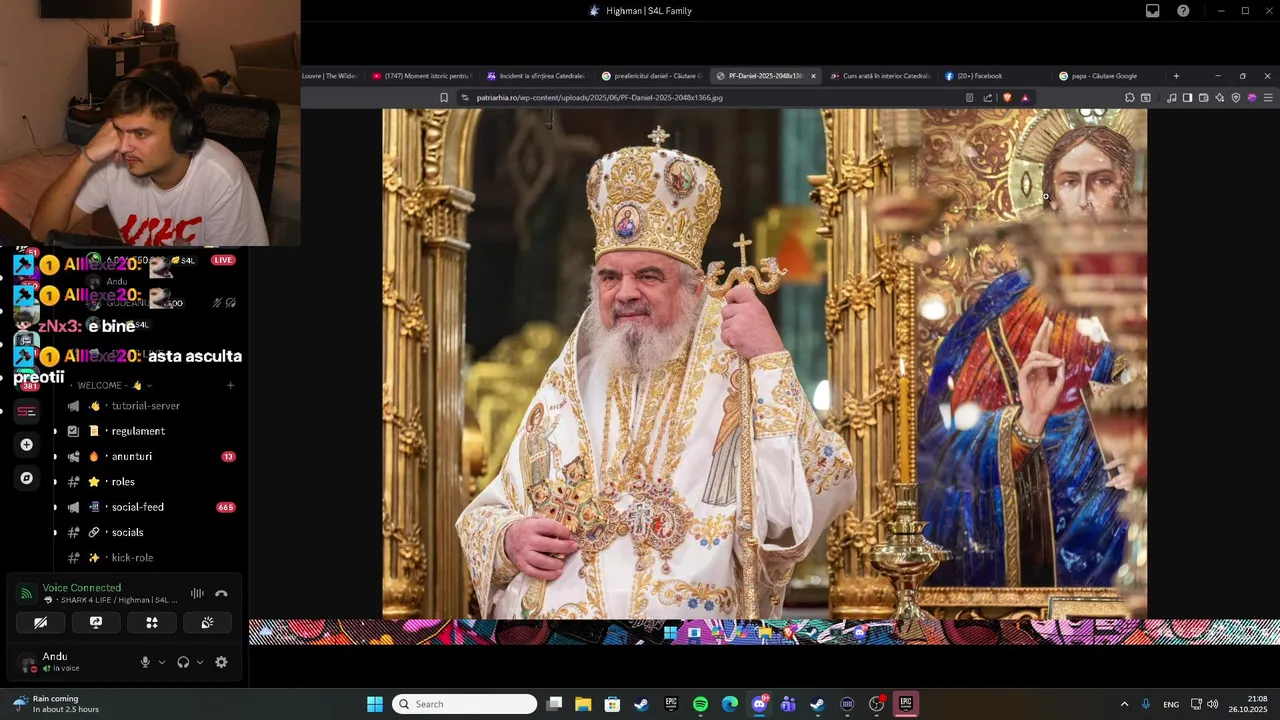Image resolution: width=1280 pixels, height=720 pixels.
Task: Close the PF-Daniel-2025 image tab
Action: tap(813, 76)
